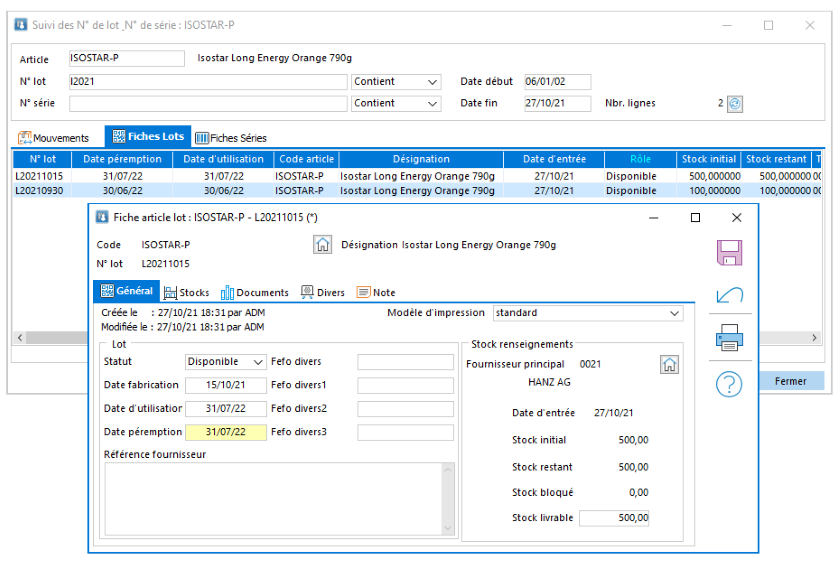
Task: Click the Stock initial column header
Action: pos(709,159)
